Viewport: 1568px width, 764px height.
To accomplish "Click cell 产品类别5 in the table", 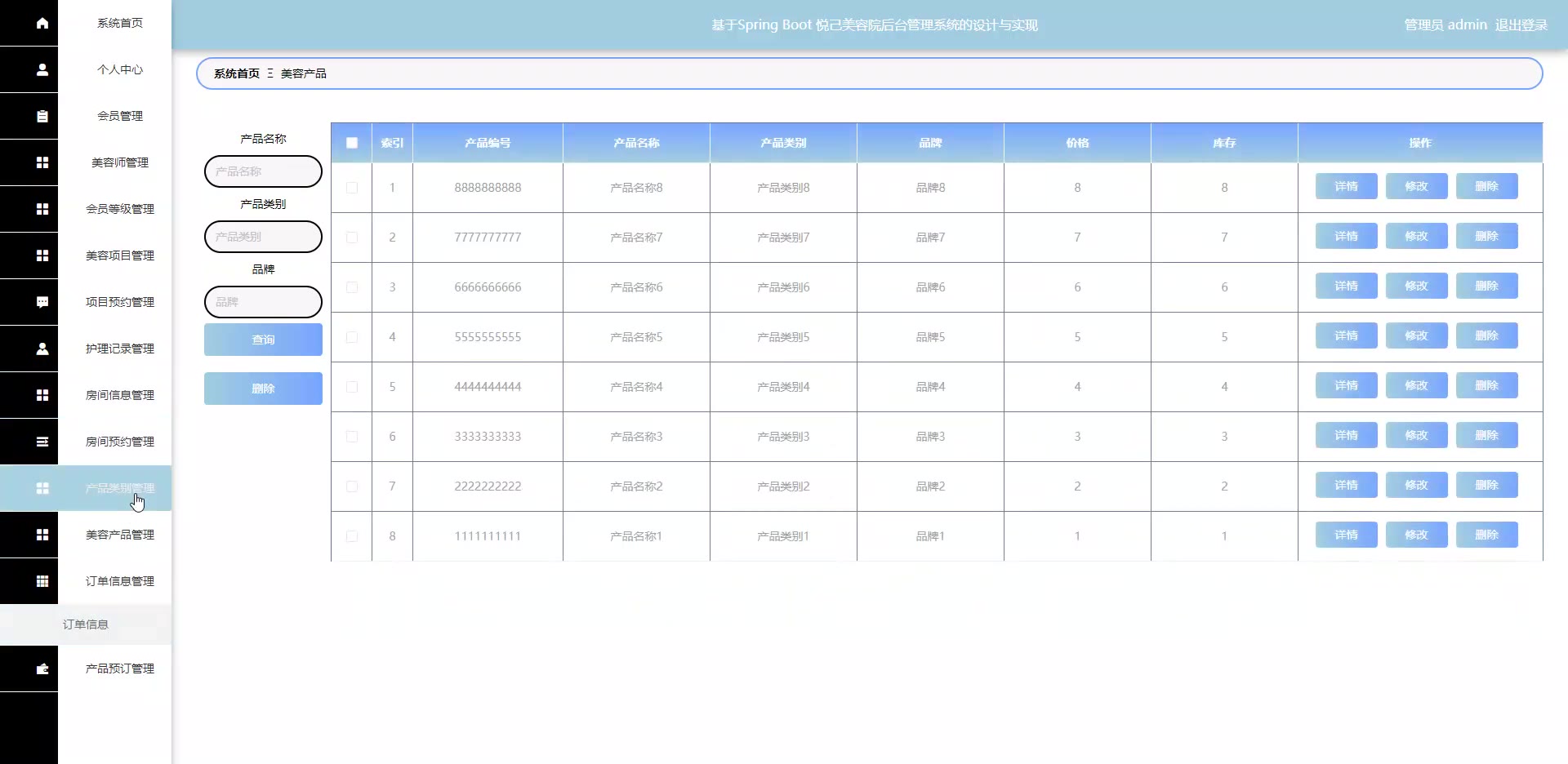I will [x=783, y=337].
